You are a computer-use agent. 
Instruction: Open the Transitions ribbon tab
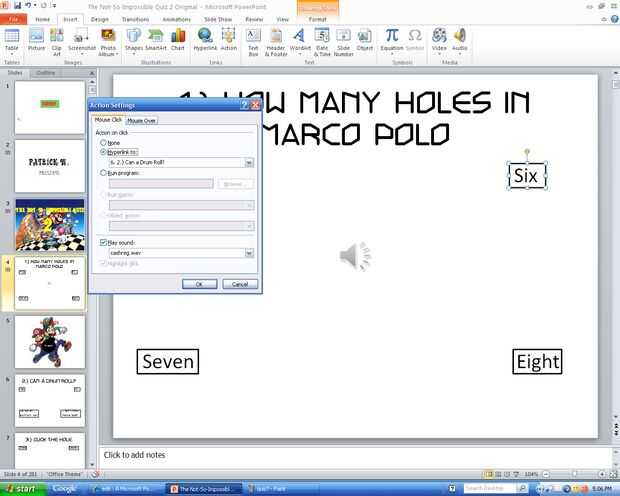pos(136,19)
